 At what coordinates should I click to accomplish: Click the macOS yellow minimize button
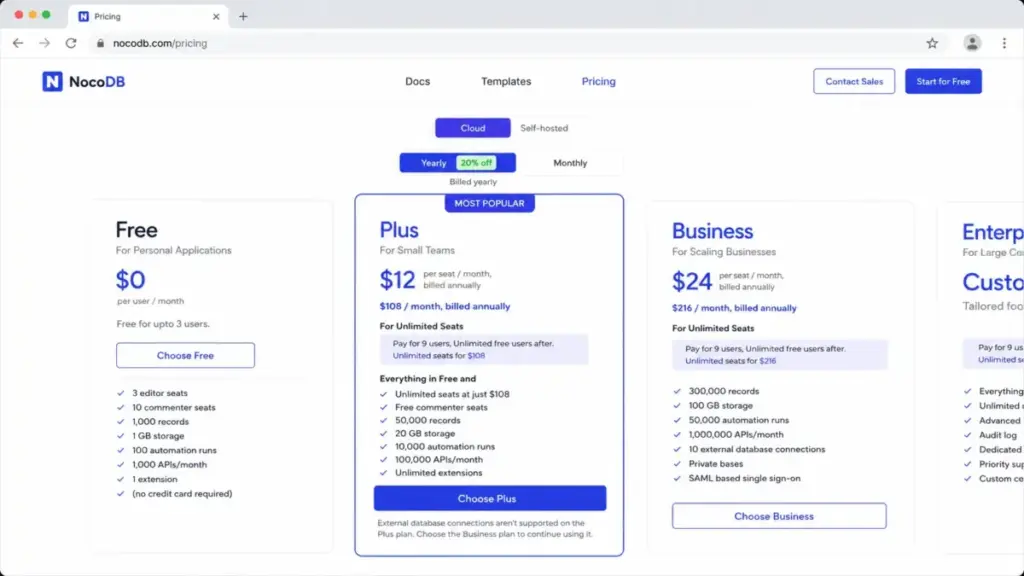[32, 14]
